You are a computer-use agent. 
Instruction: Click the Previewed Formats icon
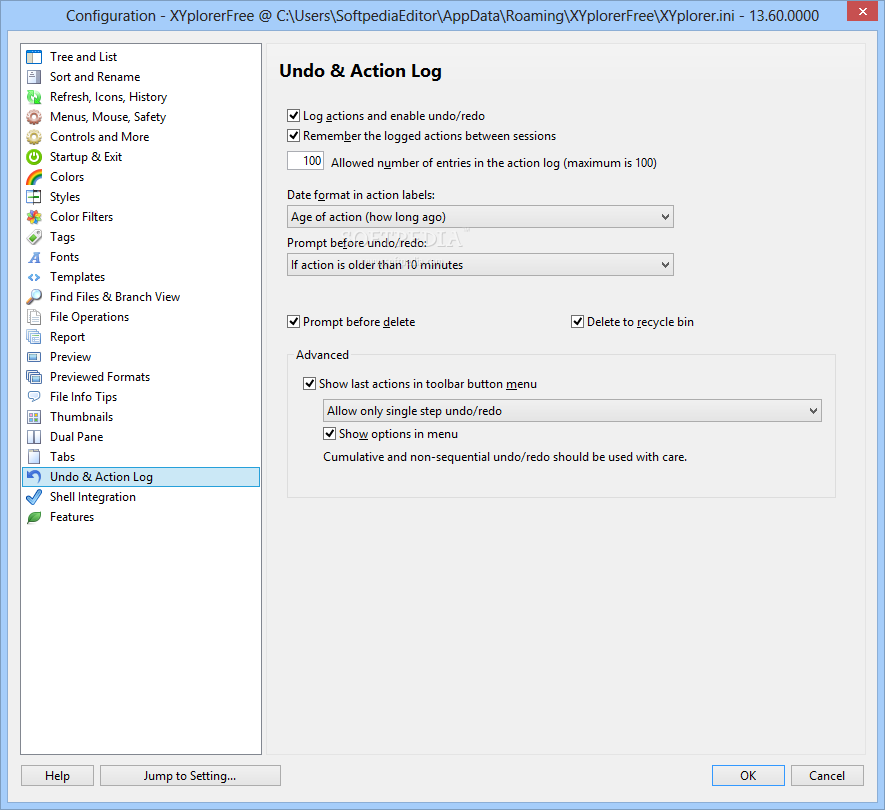(34, 377)
